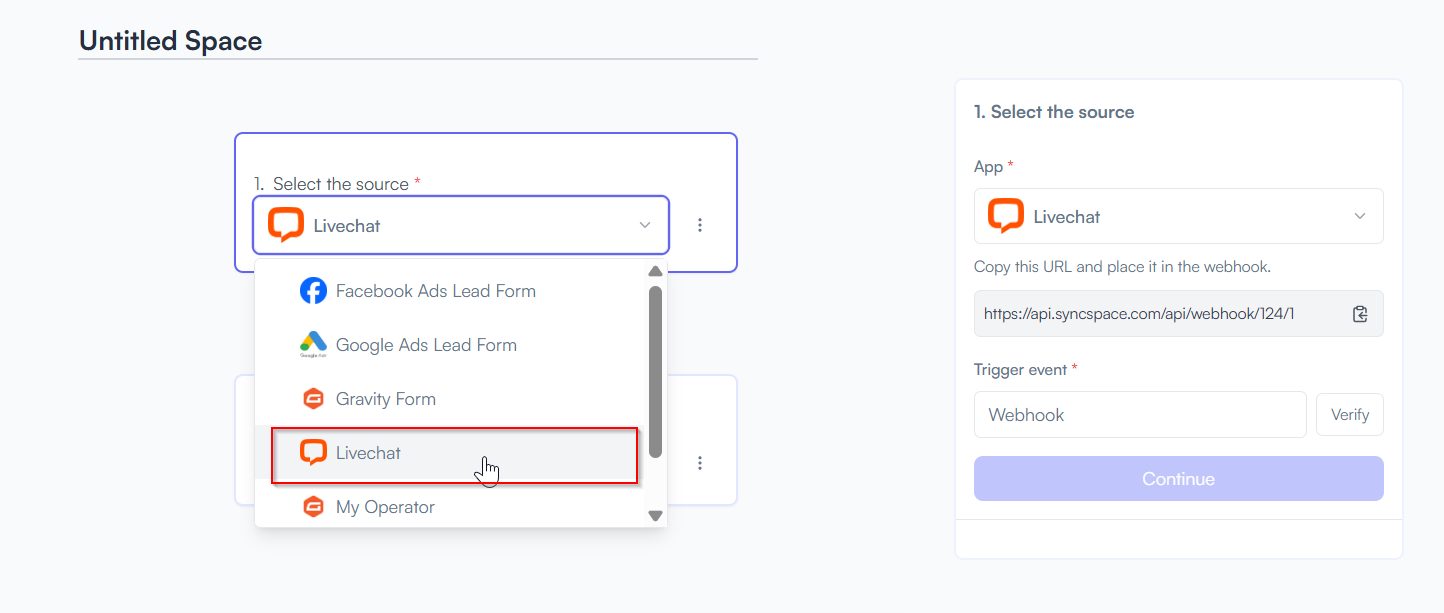Viewport: 1444px width, 613px height.
Task: Select Livechat from the dropdown list
Action: [454, 453]
